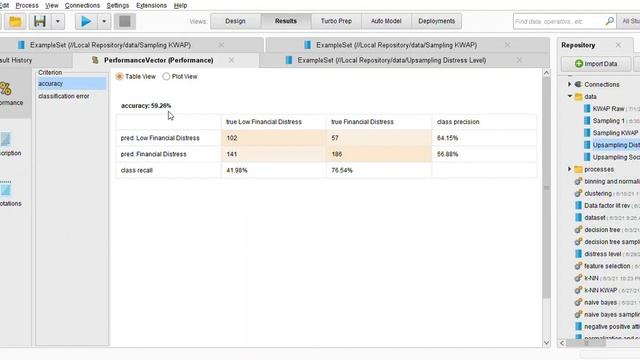Screen dimensions: 640x360
Task: Open the Extensions menu
Action: 151,6
